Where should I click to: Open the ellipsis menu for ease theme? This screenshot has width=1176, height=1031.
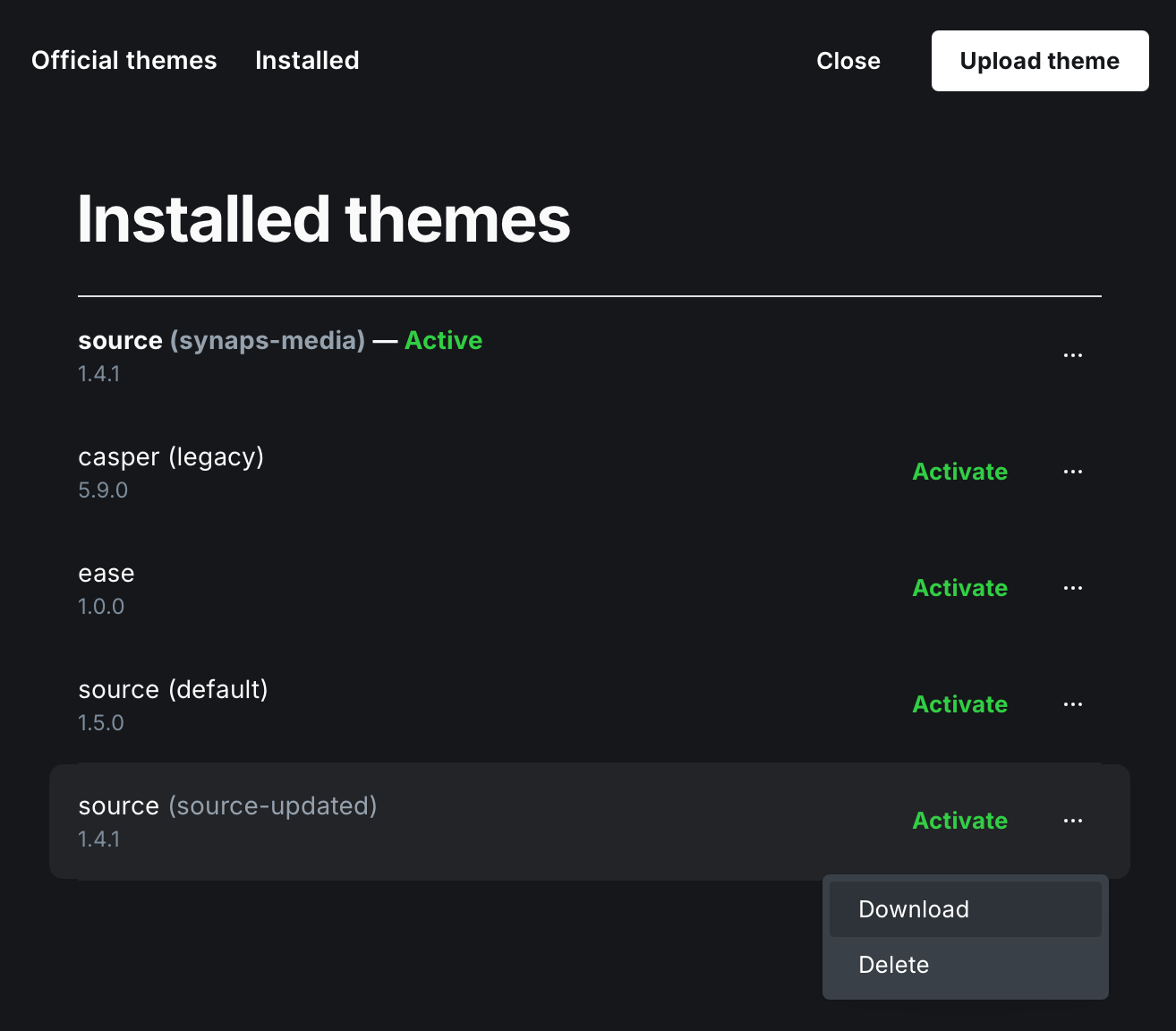pos(1072,588)
